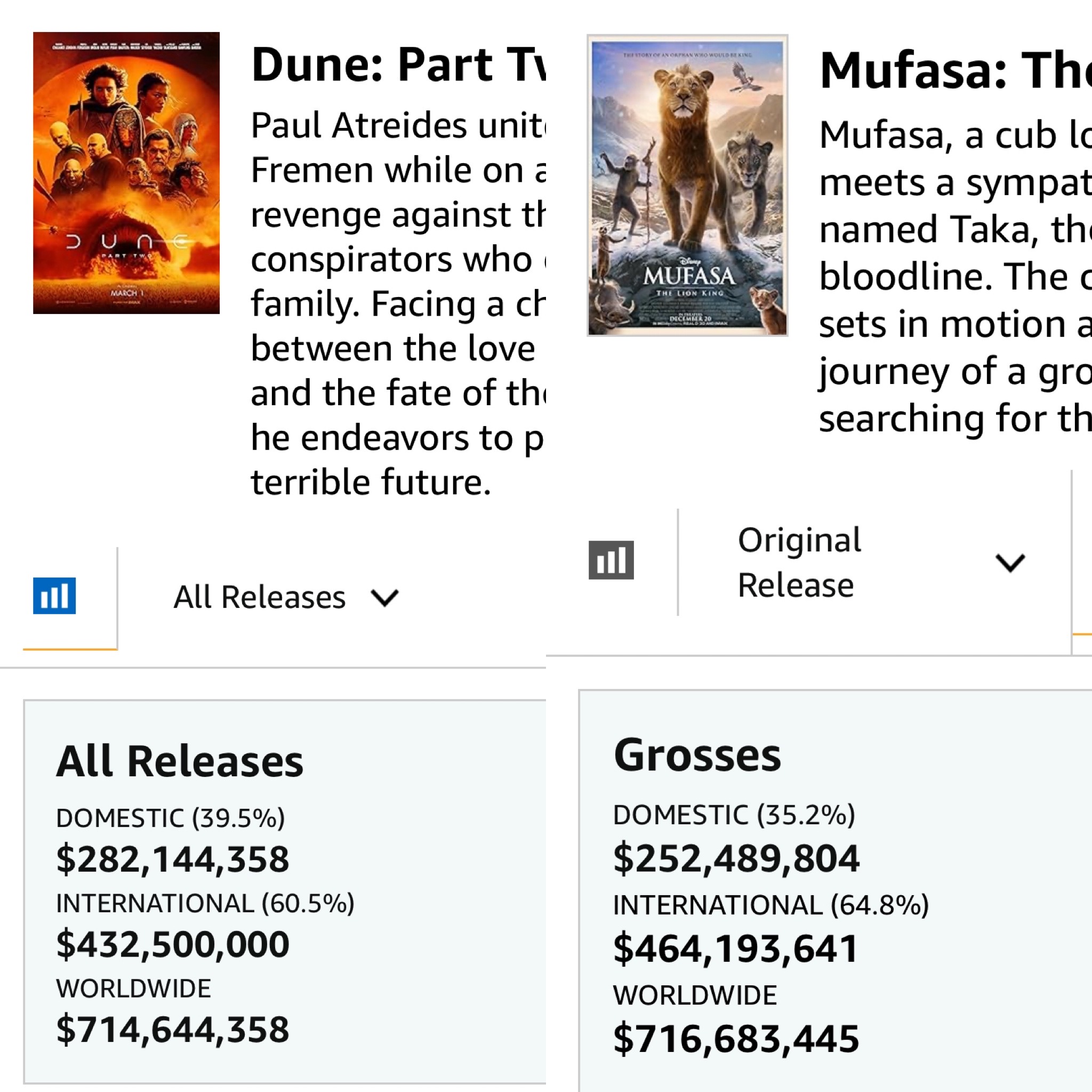This screenshot has height=1092, width=1092.
Task: Click the INTERNATIONAL (64.8%) label
Action: [x=771, y=905]
